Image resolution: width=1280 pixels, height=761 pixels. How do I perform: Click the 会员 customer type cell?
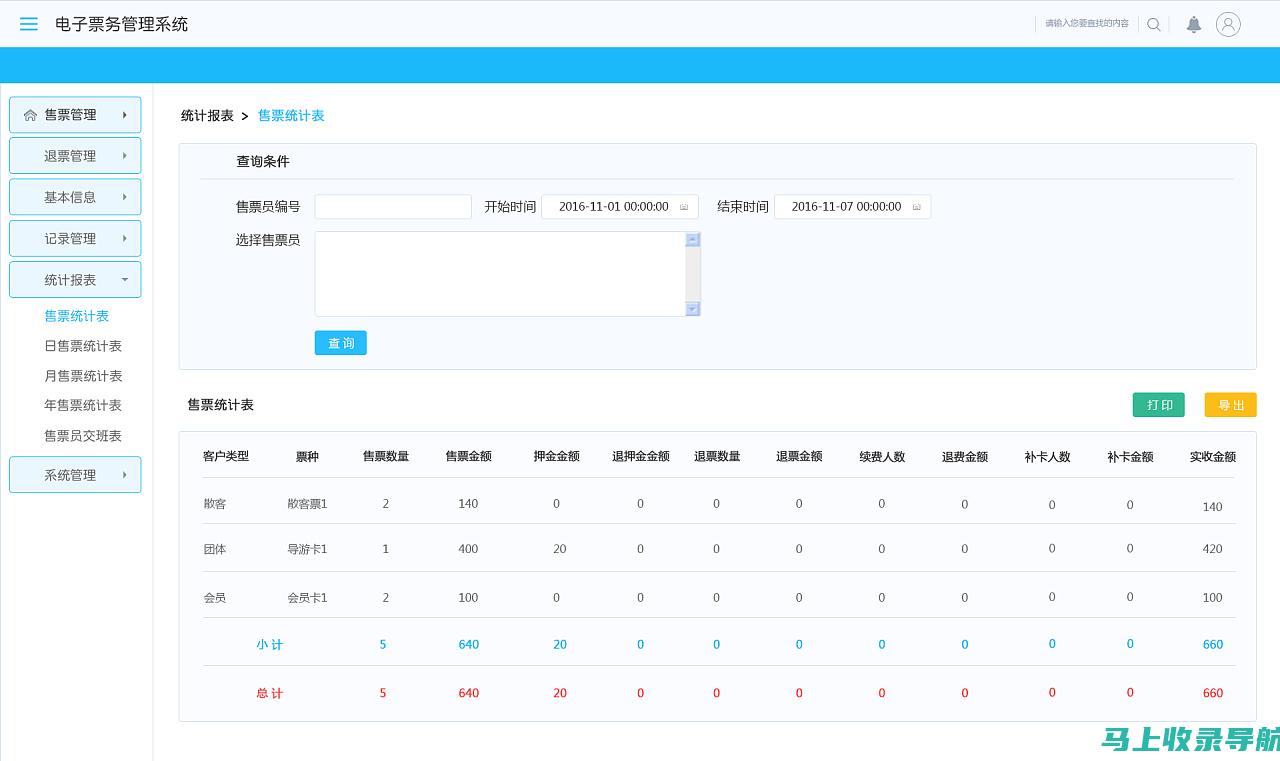coord(215,598)
